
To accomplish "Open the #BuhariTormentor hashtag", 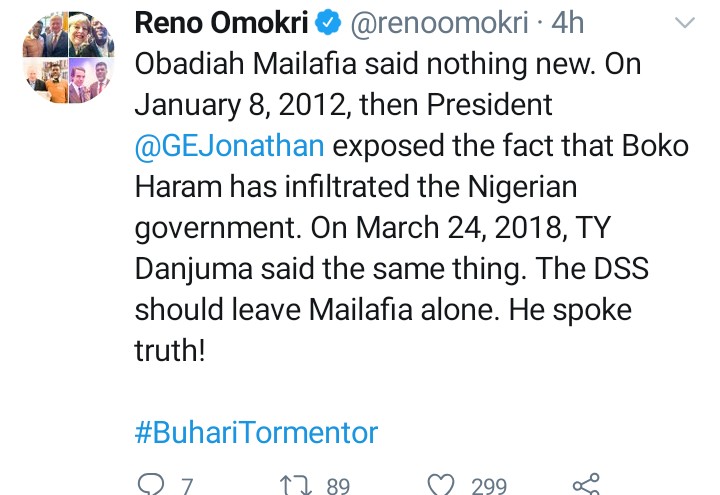I will click(256, 433).
